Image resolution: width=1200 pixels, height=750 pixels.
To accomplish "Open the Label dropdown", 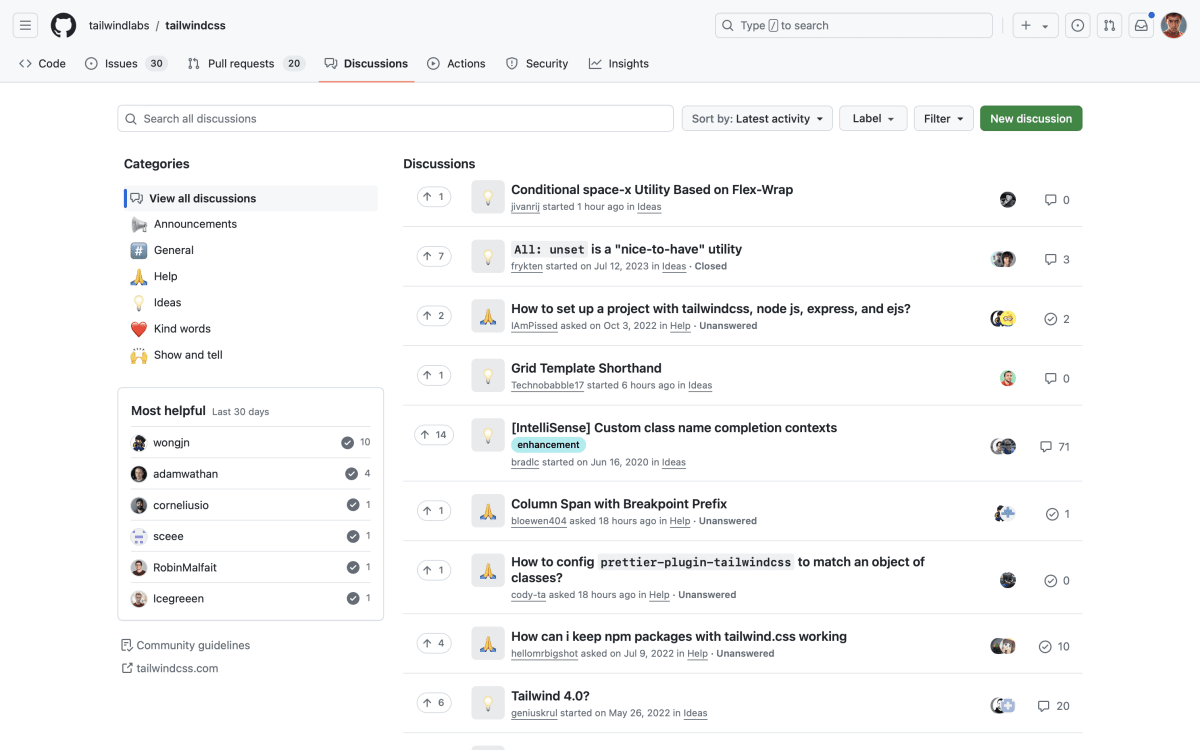I will 873,118.
